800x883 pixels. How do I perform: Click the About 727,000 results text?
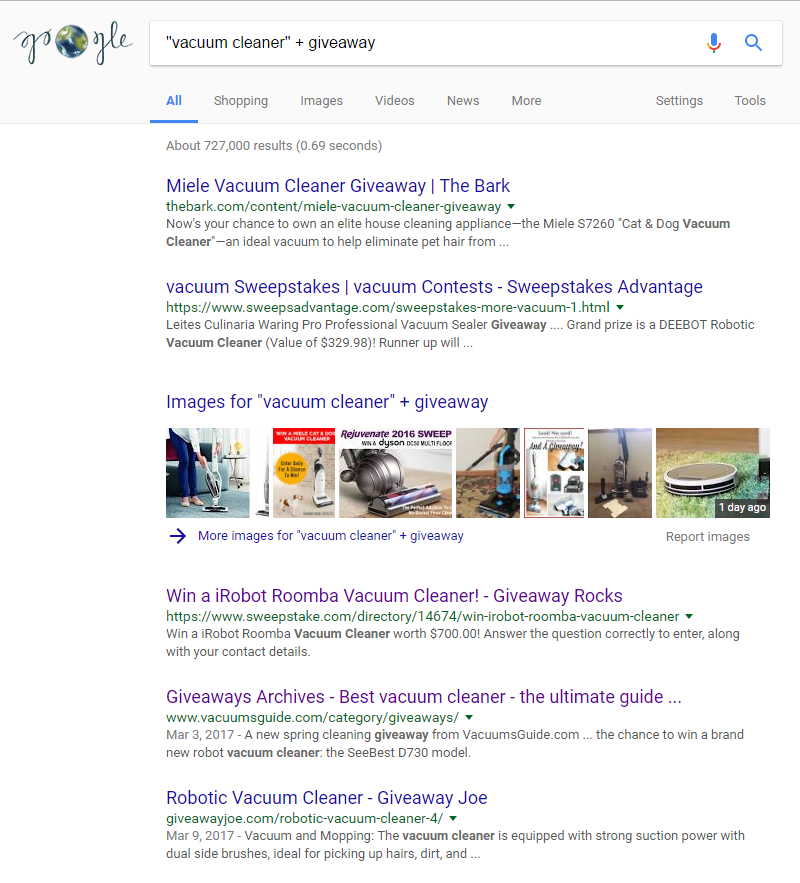(x=274, y=146)
